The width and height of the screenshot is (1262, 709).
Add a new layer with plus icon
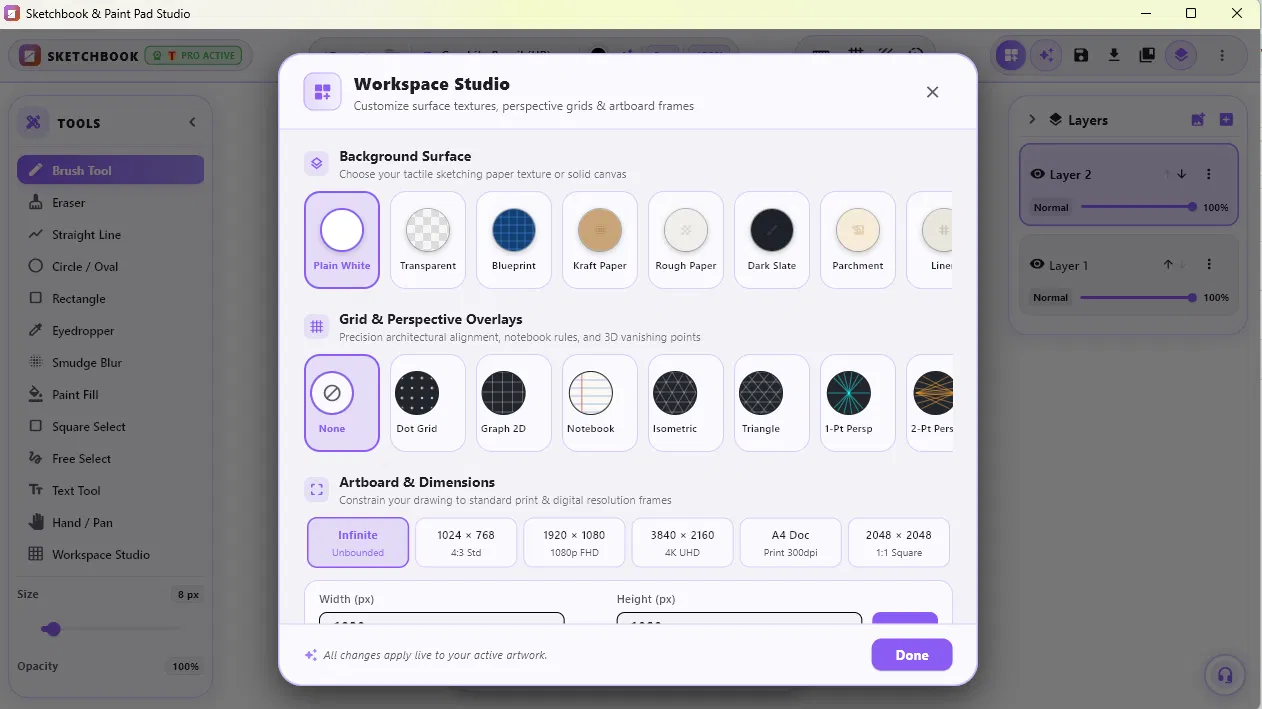(x=1226, y=120)
